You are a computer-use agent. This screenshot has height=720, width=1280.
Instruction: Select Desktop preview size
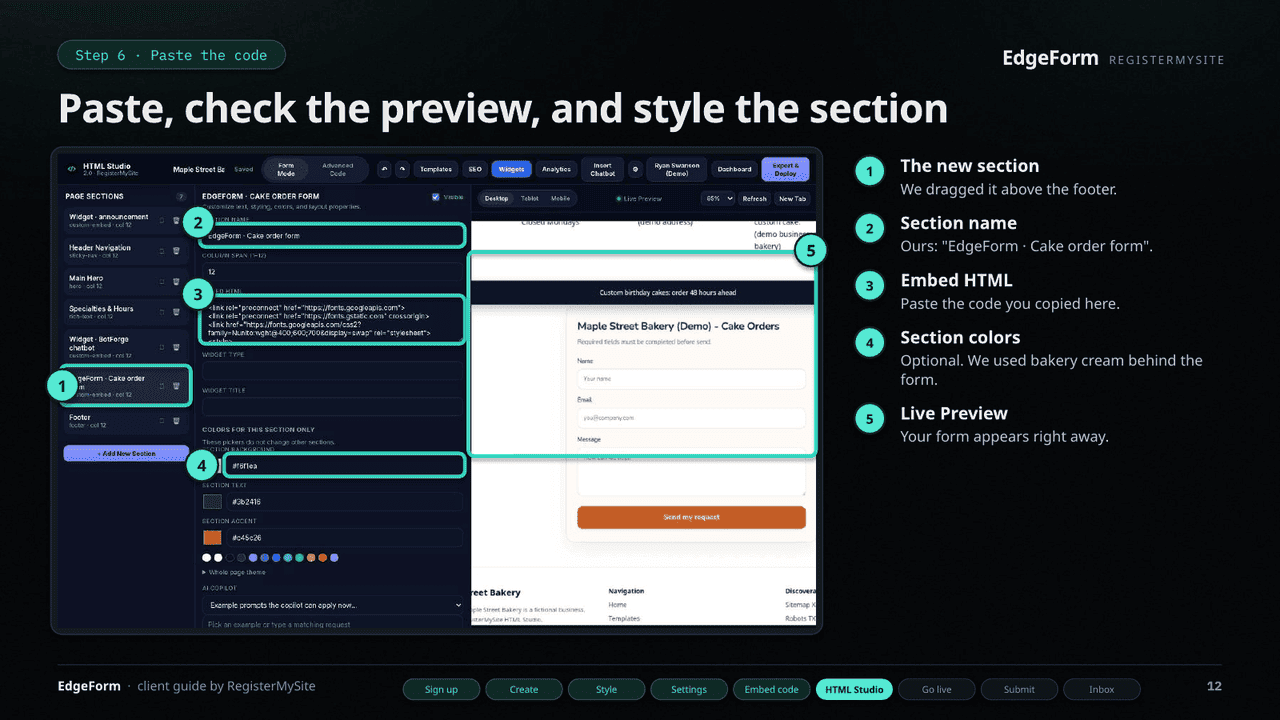tap(496, 198)
